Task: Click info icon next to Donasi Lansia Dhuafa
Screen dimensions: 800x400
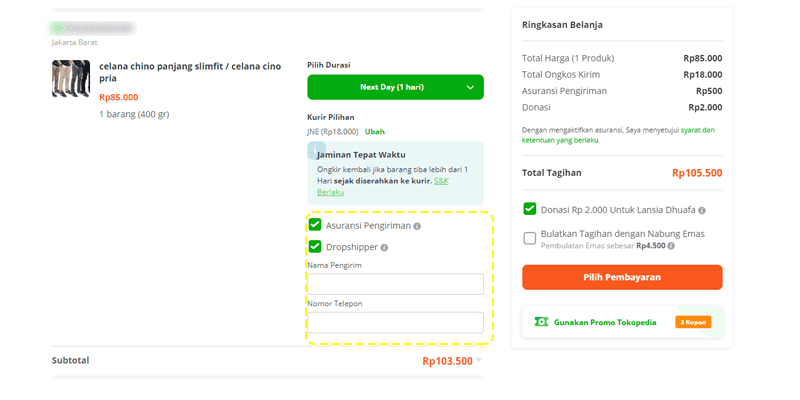Action: pyautogui.click(x=702, y=210)
